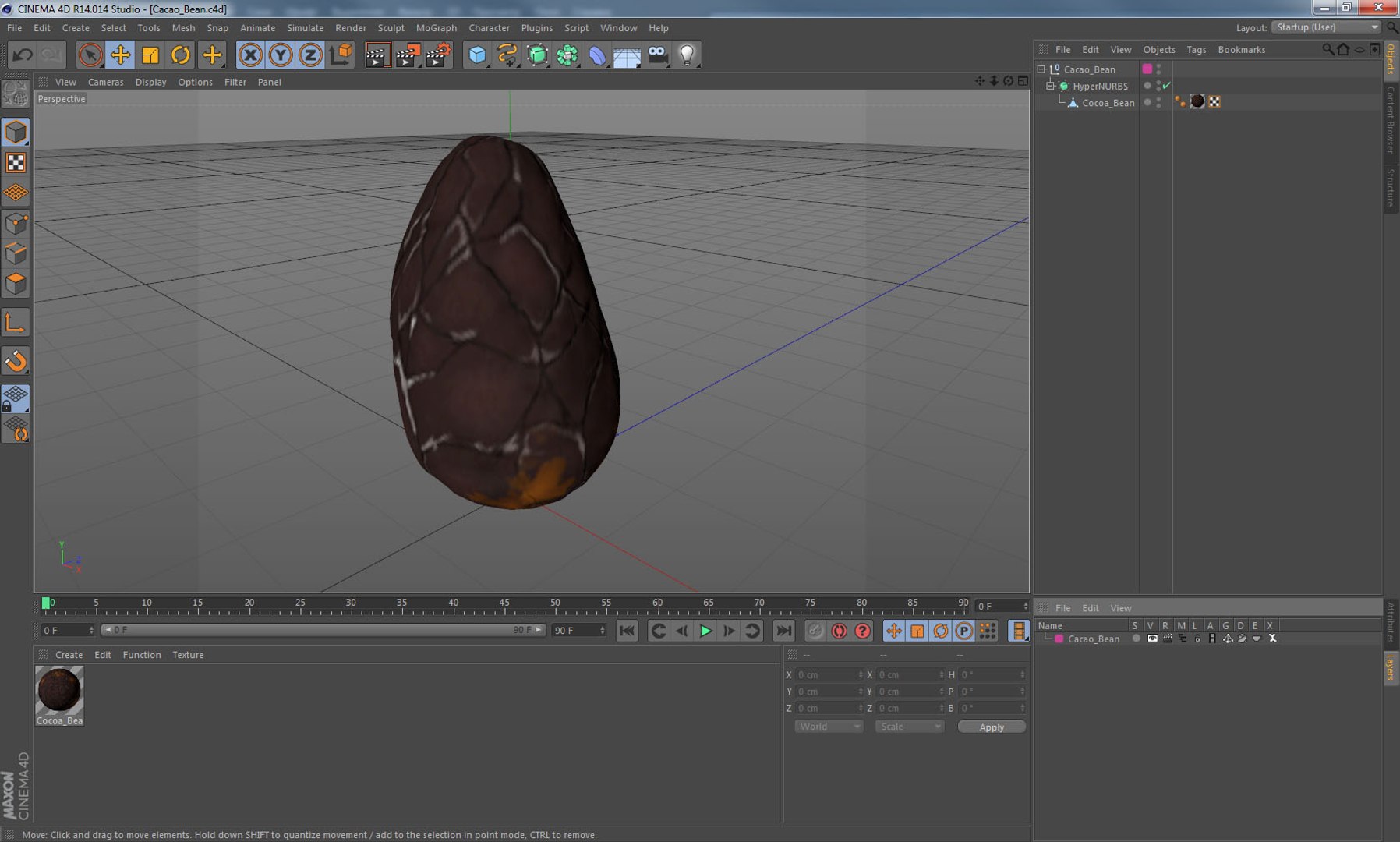
Task: Toggle Cacao_Bean layer visibility eye
Action: click(1152, 639)
